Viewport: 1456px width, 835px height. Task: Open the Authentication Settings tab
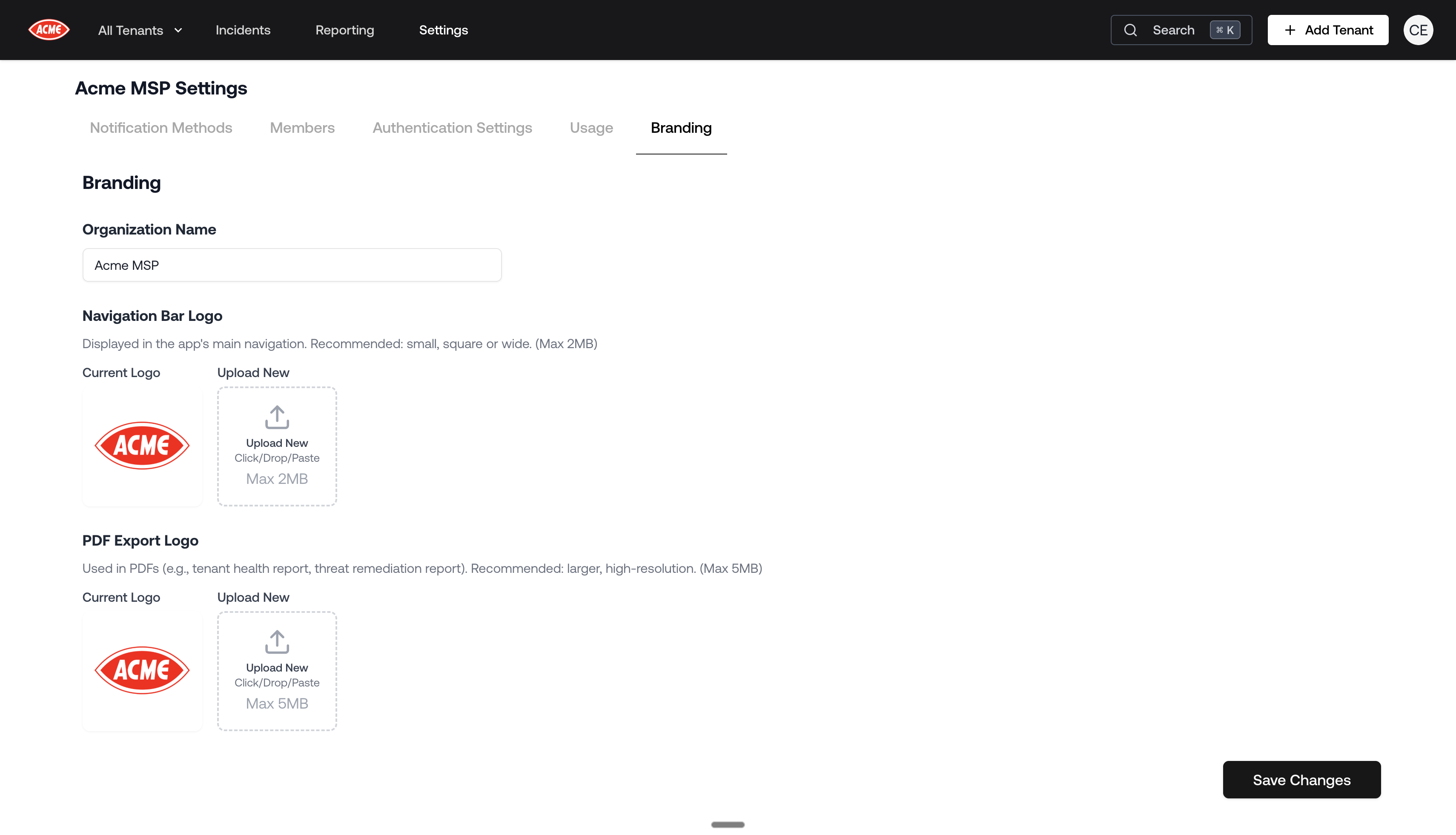click(452, 127)
